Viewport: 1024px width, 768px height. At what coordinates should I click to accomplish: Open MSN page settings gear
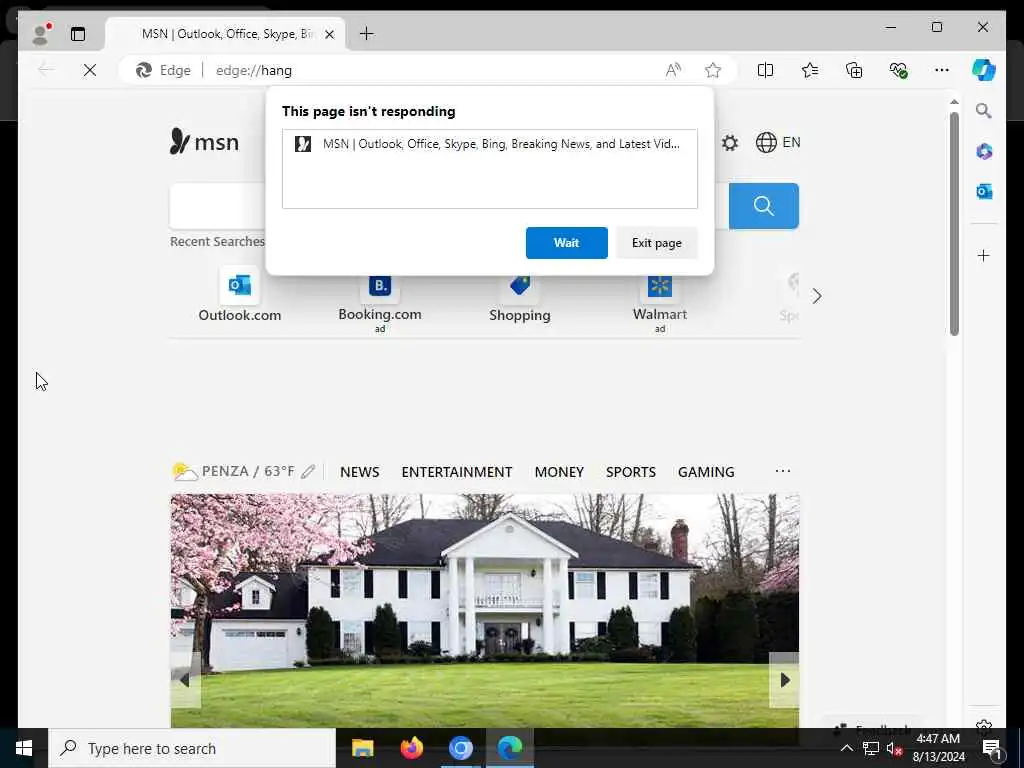coord(730,142)
